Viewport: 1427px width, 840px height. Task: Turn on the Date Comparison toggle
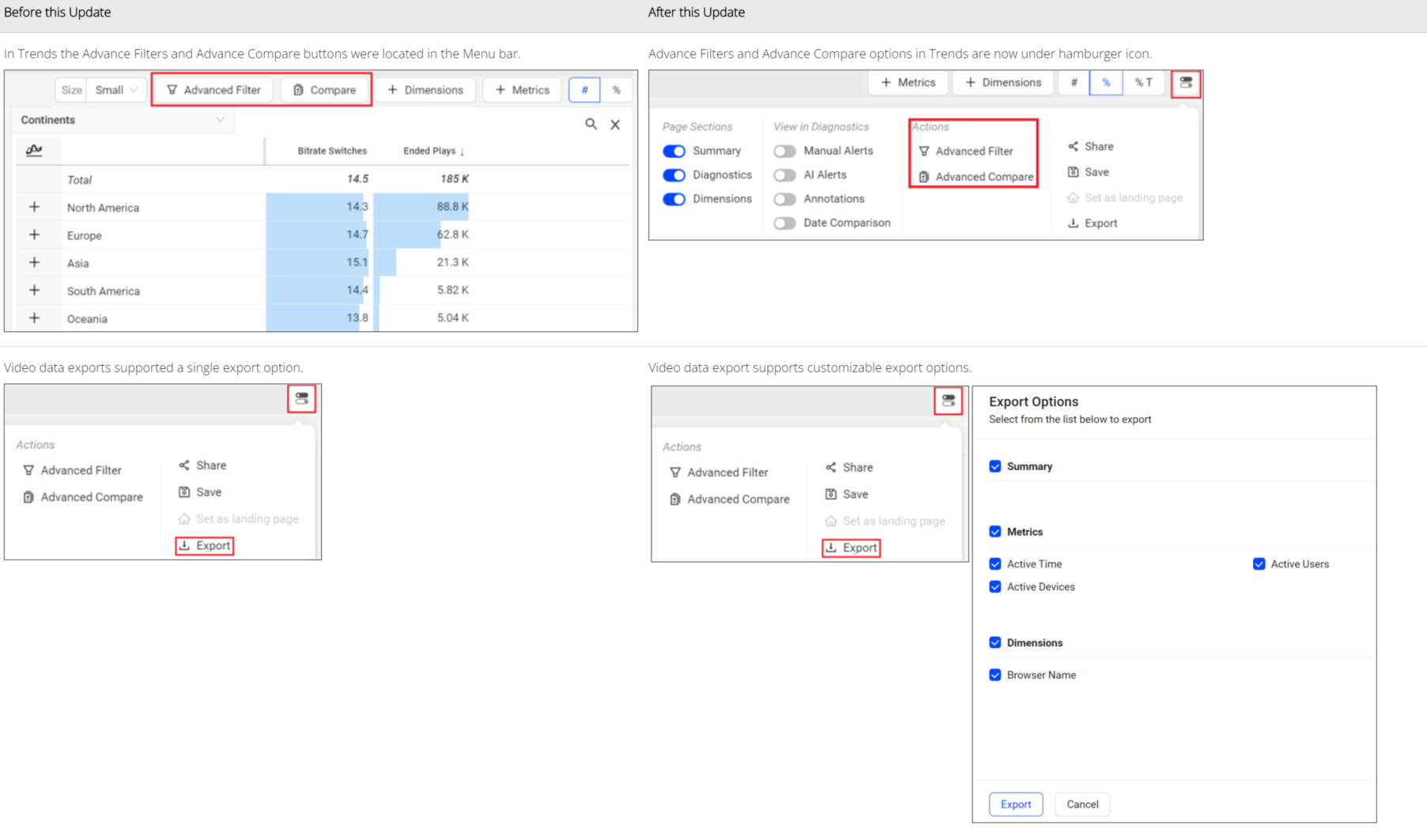(784, 223)
